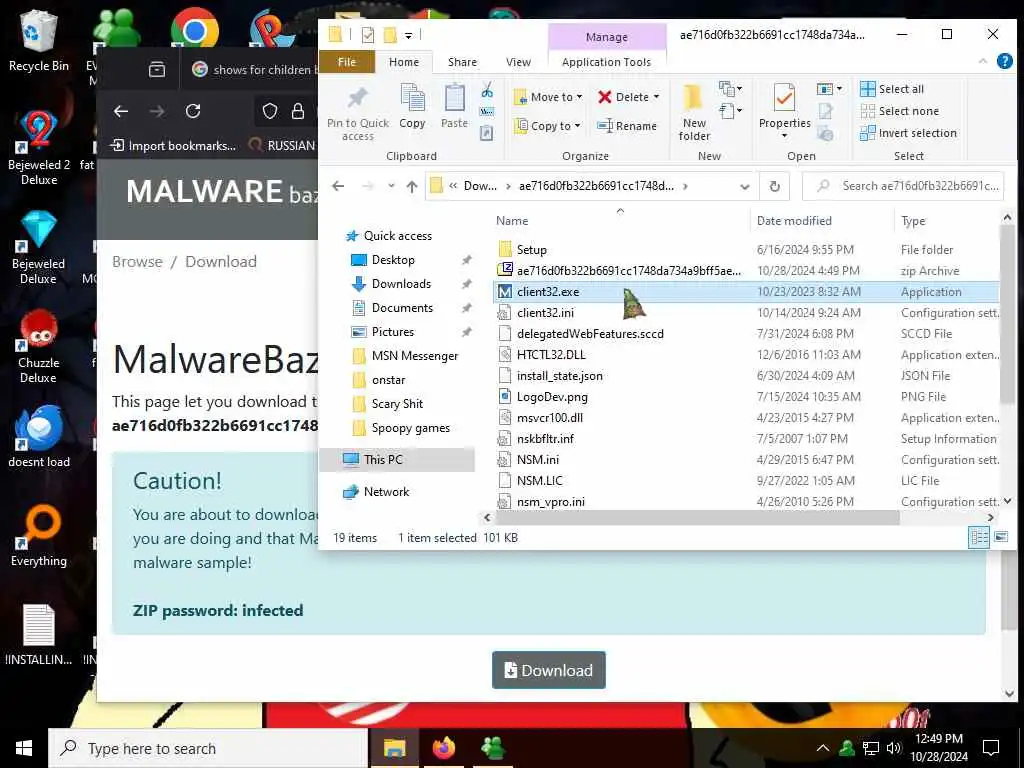Click Invert selection in the ribbon
Screen dimensions: 1024x768
pyautogui.click(x=908, y=133)
